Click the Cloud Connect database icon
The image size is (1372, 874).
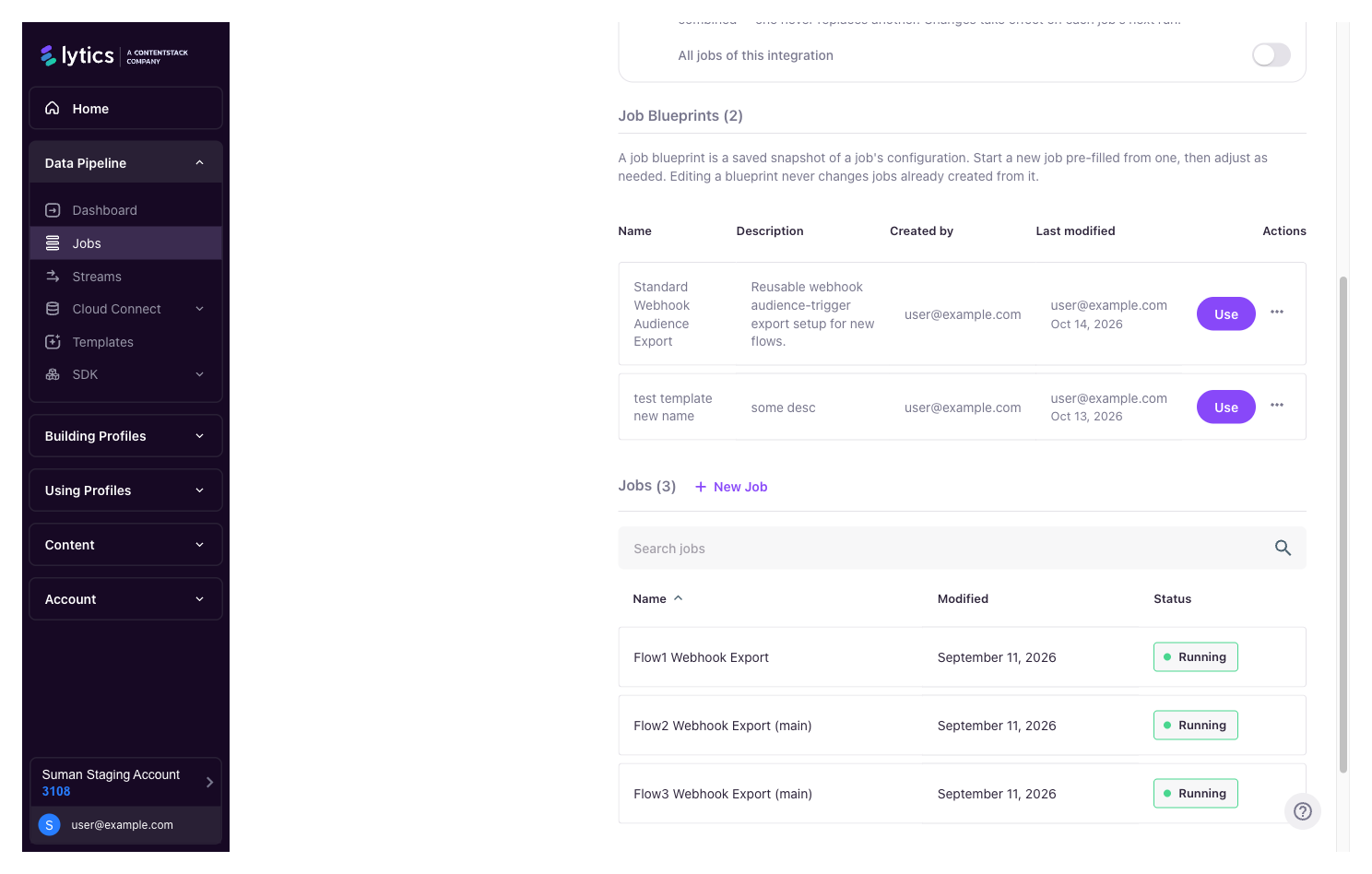[x=53, y=309]
